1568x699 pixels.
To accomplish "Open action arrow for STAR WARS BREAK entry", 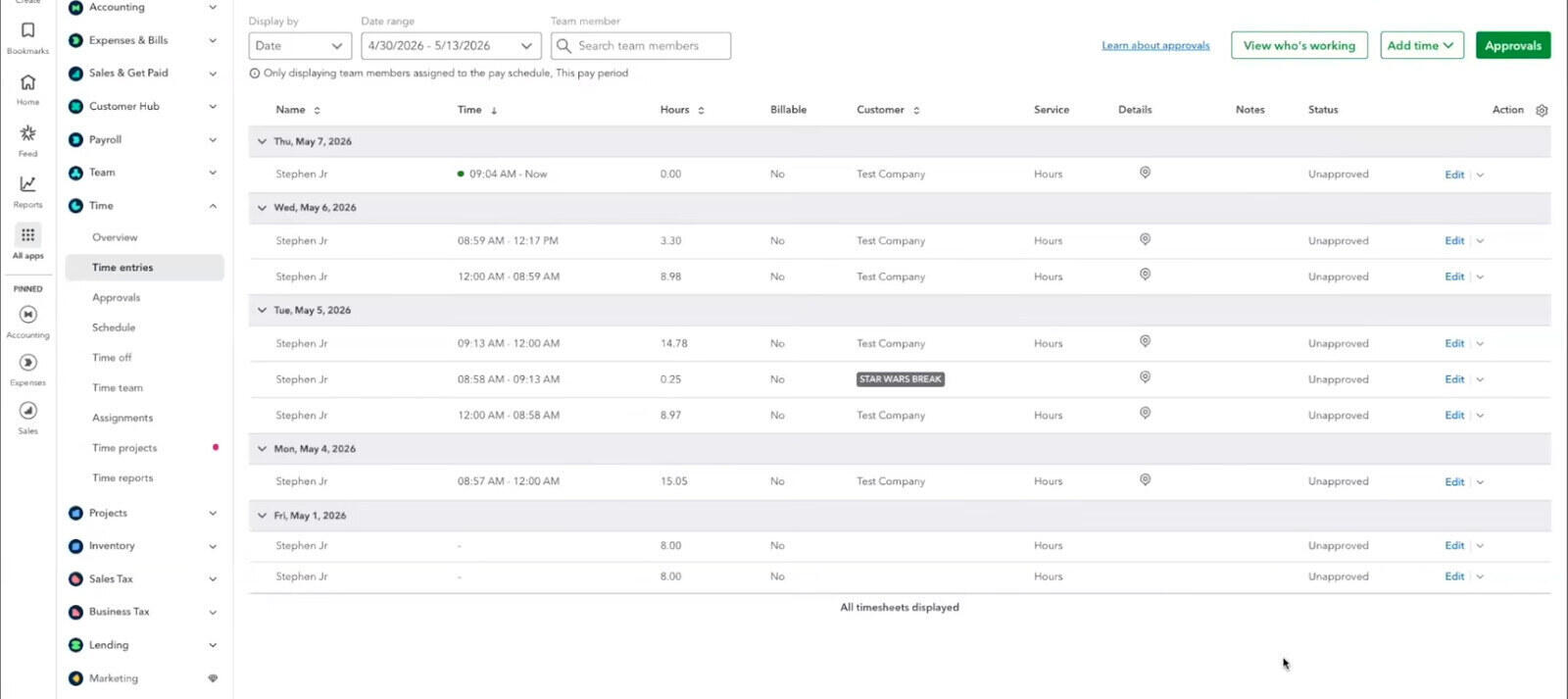I will click(1480, 379).
